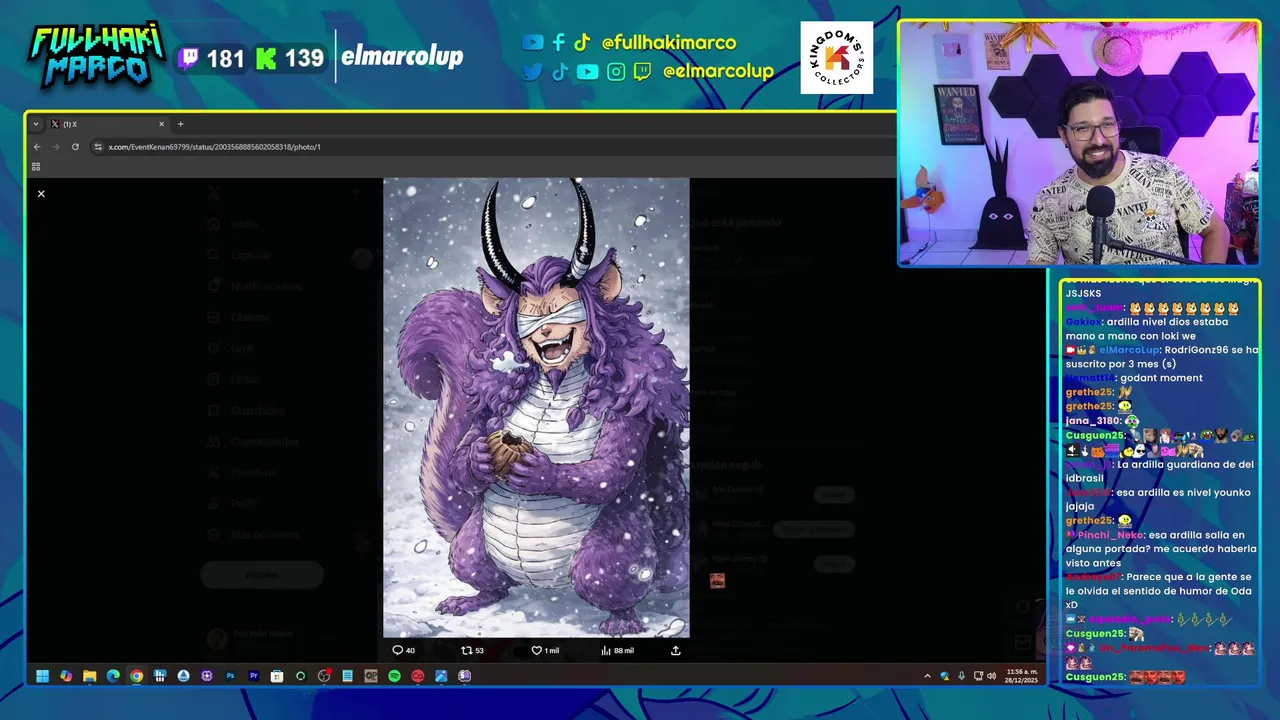Open replies via the 40 comments icon
Image resolution: width=1280 pixels, height=720 pixels.
[404, 650]
